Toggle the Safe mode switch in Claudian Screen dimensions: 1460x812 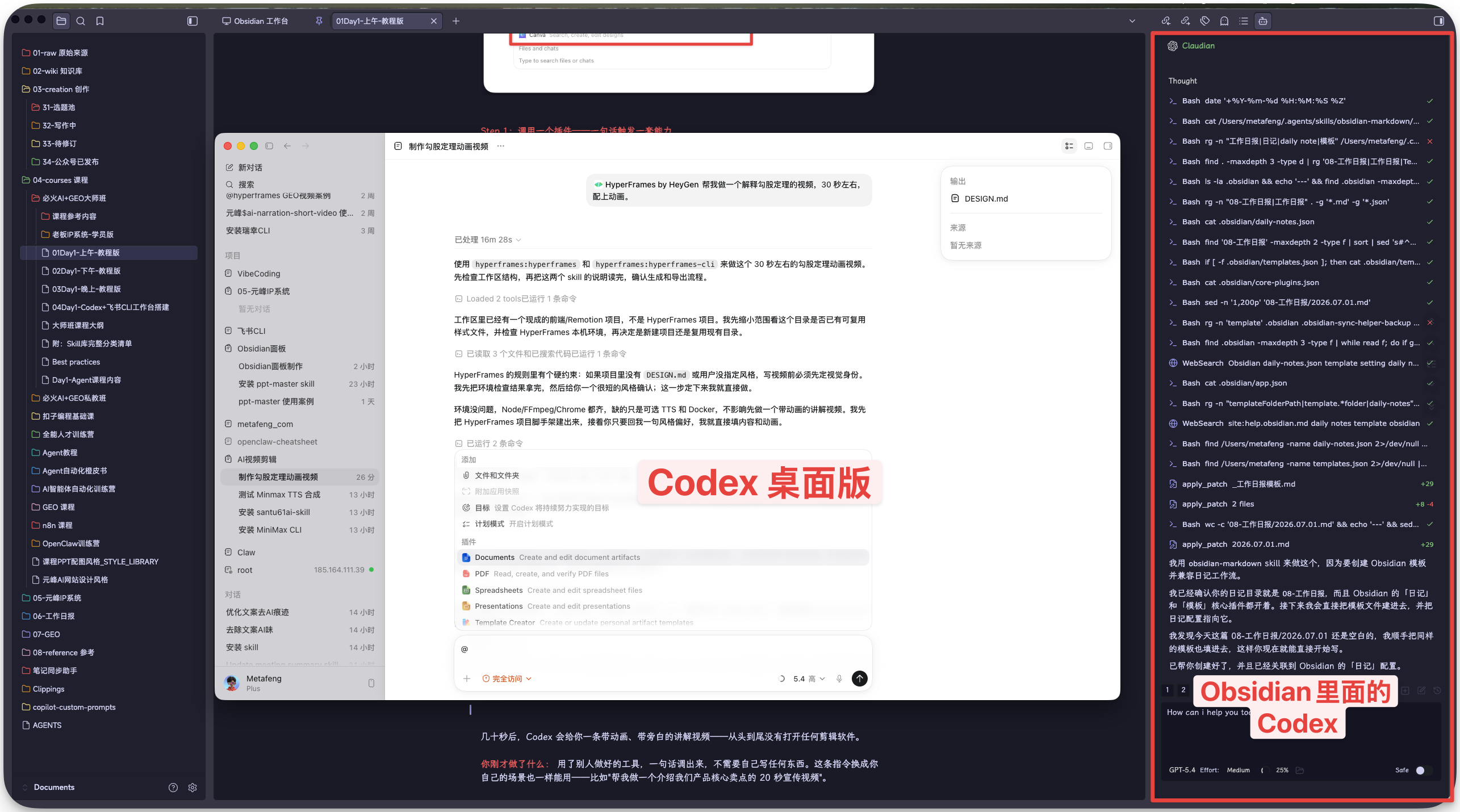tap(1423, 771)
